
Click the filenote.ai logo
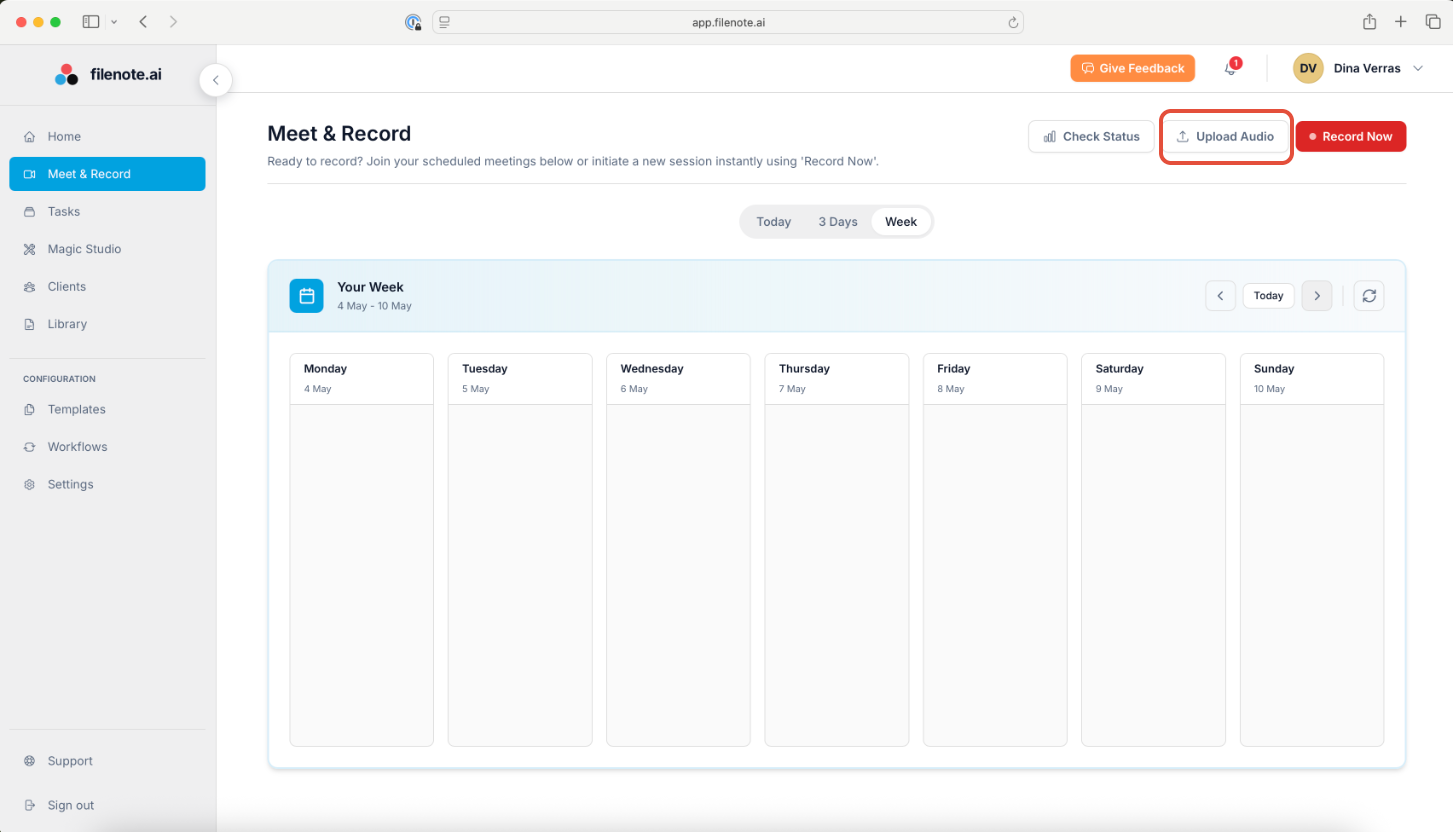coord(108,74)
